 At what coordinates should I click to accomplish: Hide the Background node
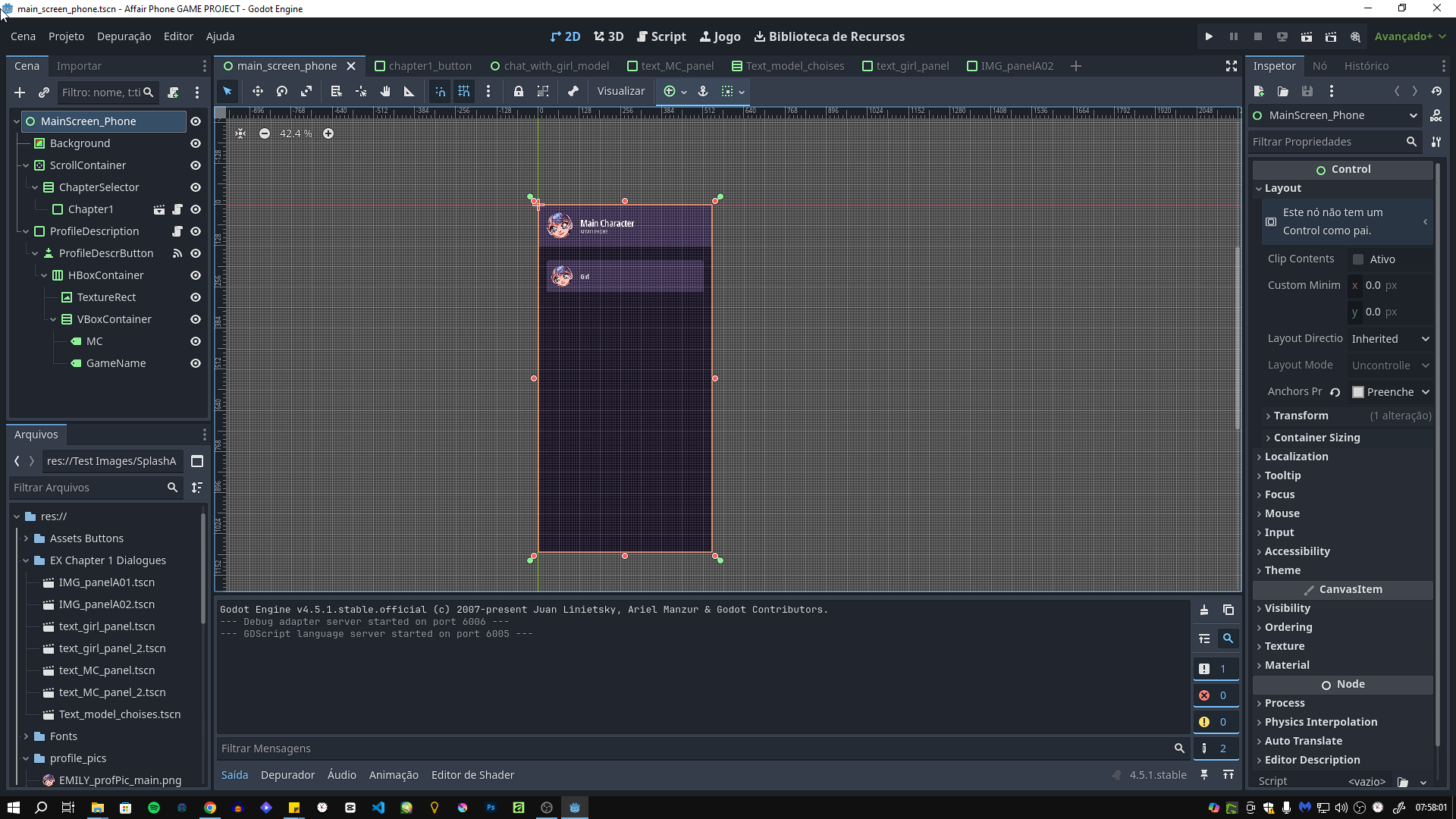(195, 143)
